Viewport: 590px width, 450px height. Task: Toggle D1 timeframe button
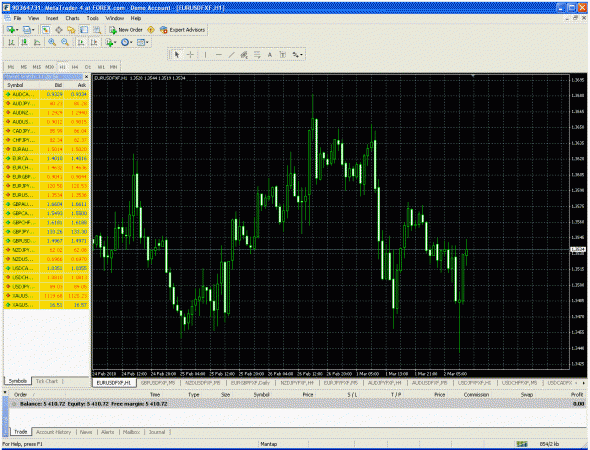pyautogui.click(x=88, y=67)
